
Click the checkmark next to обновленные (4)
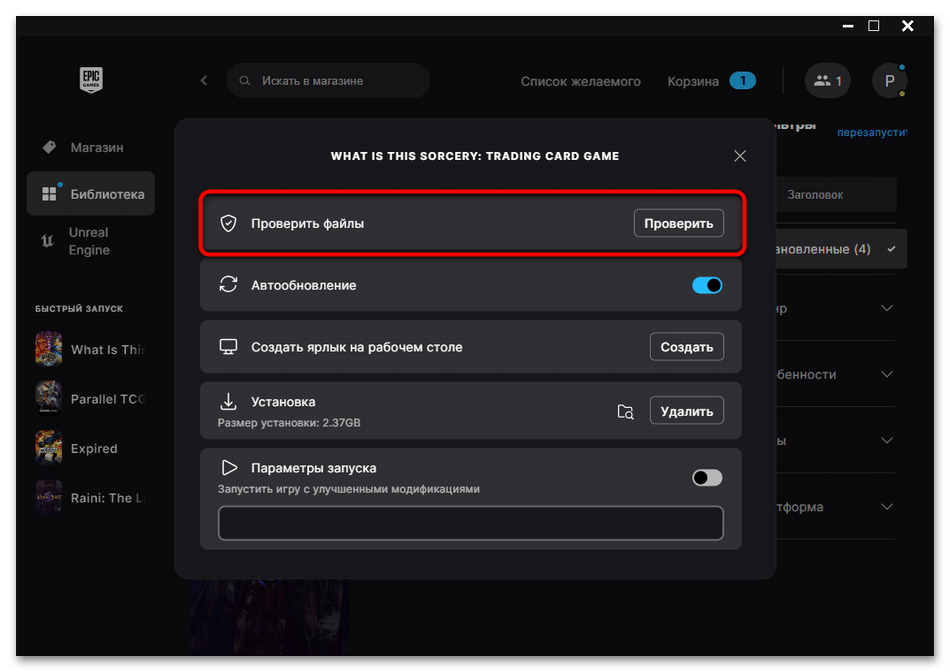coord(891,249)
